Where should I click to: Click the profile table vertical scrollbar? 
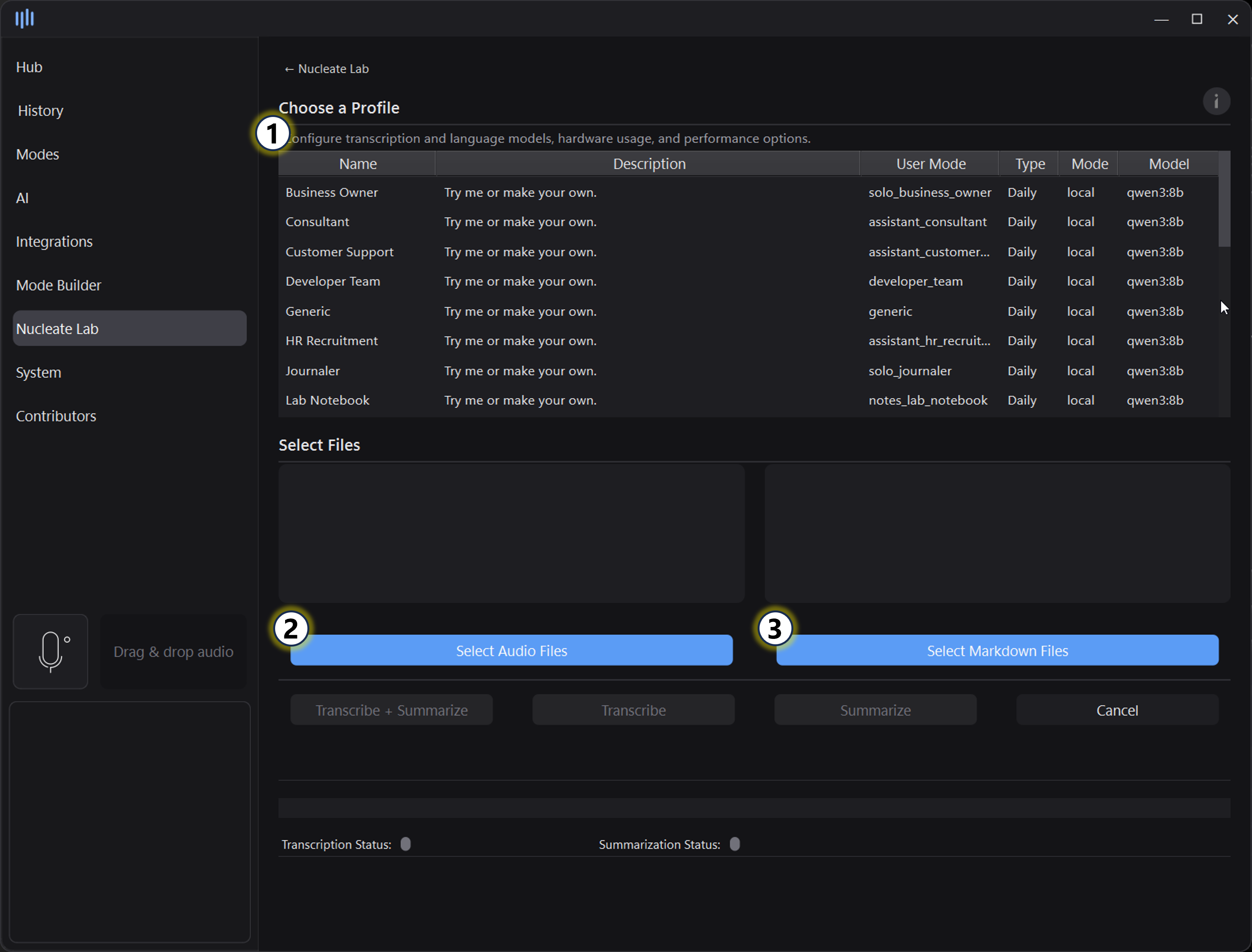(x=1224, y=199)
